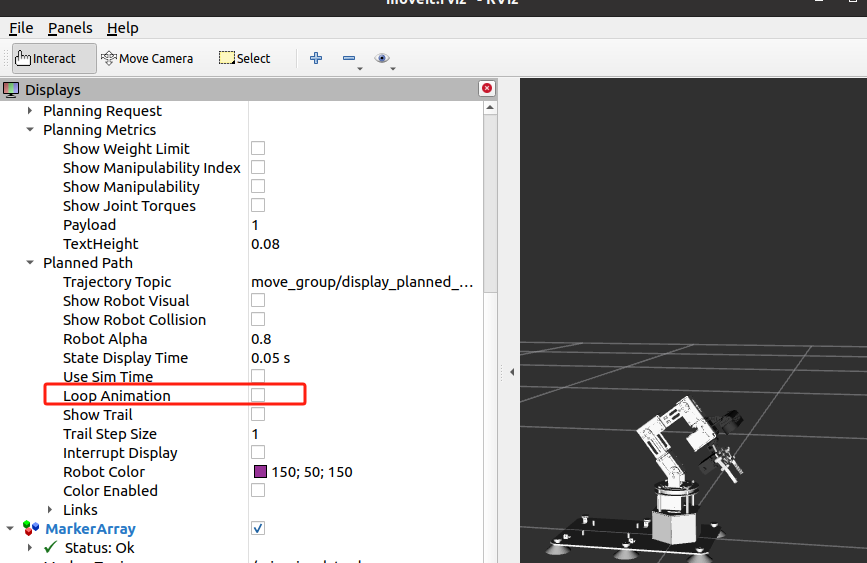867x563 pixels.
Task: Enable the Loop Animation checkbox
Action: click(x=258, y=395)
